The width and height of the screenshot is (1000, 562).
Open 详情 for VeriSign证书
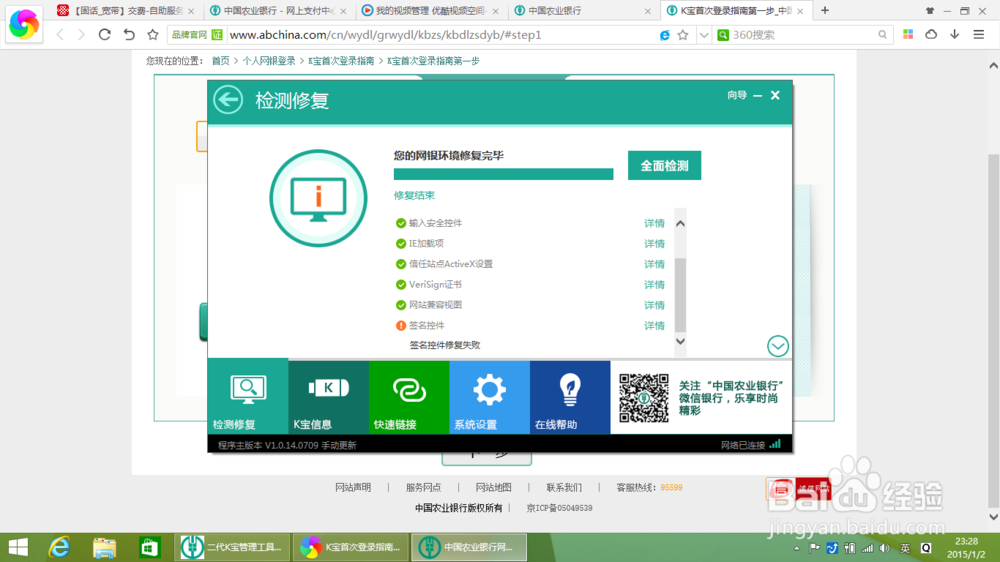[654, 285]
